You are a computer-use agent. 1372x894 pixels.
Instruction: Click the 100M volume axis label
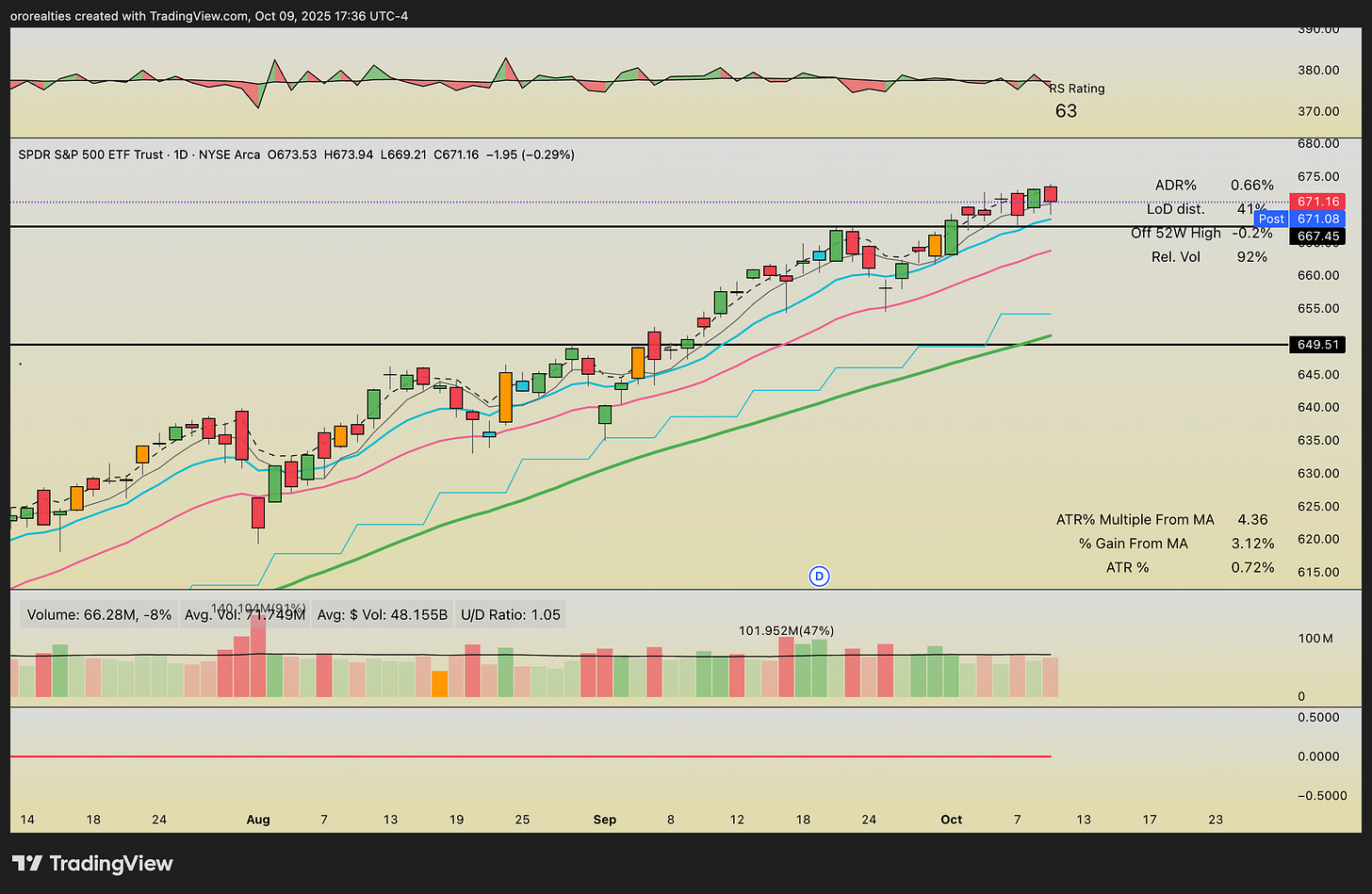point(1315,638)
